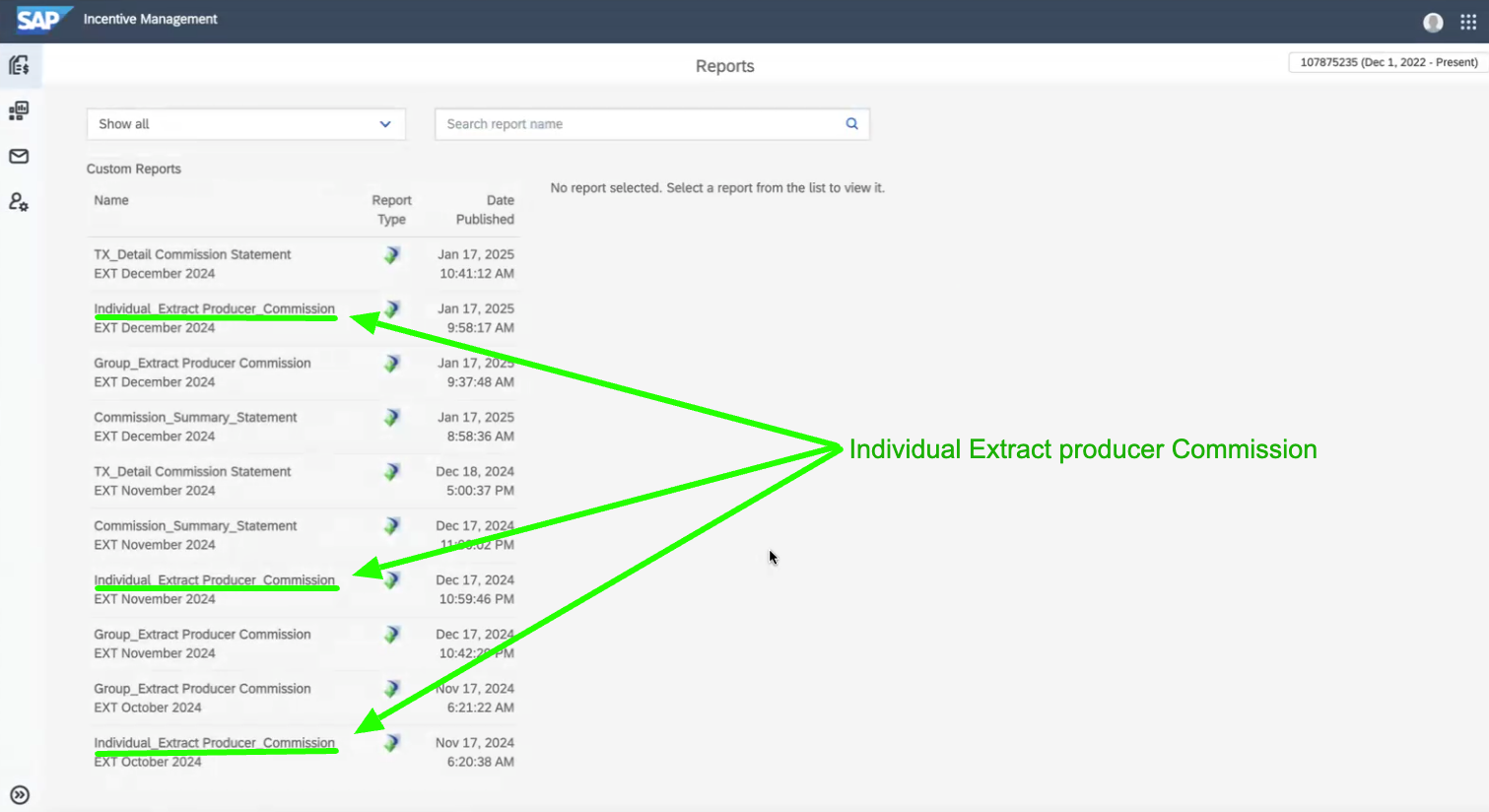The width and height of the screenshot is (1489, 812).
Task: Open the mail inbox sidebar icon
Action: pos(19,157)
